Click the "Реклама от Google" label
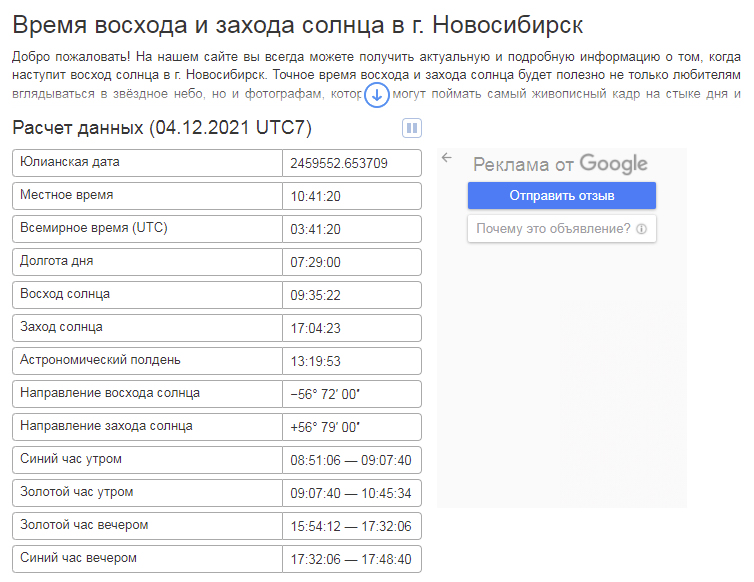754x582 pixels. coord(560,165)
